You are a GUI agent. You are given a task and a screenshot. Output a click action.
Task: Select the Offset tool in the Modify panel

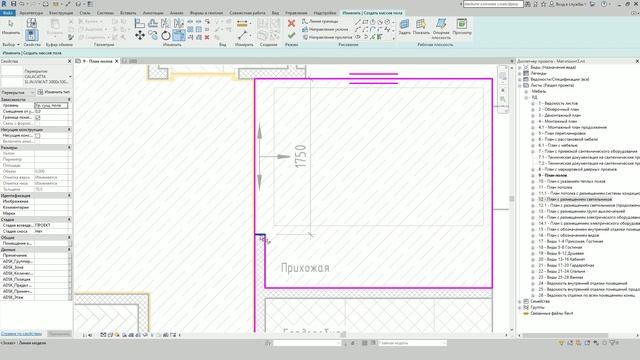pyautogui.click(x=153, y=23)
